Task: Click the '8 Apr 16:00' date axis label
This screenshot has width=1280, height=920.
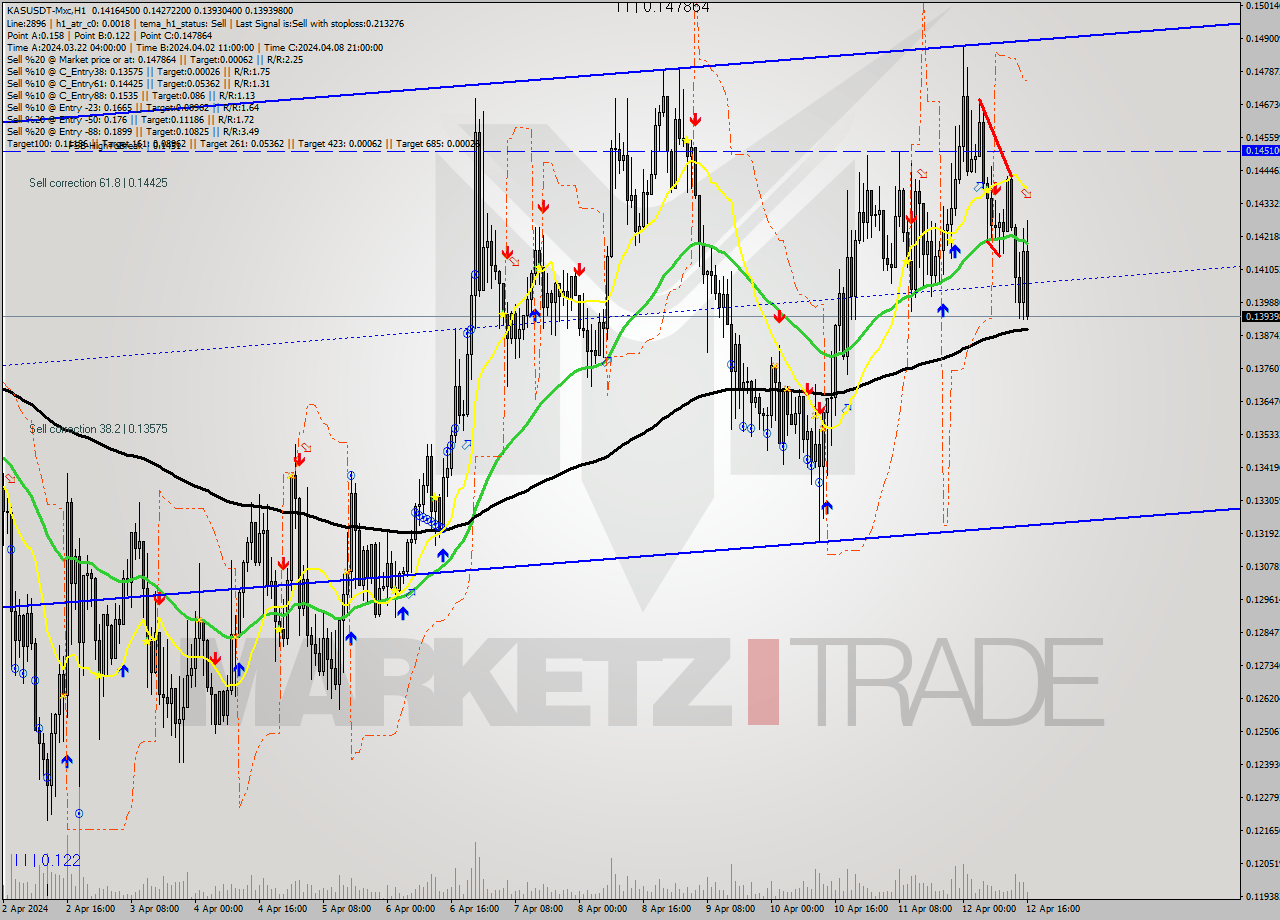Action: click(x=665, y=909)
